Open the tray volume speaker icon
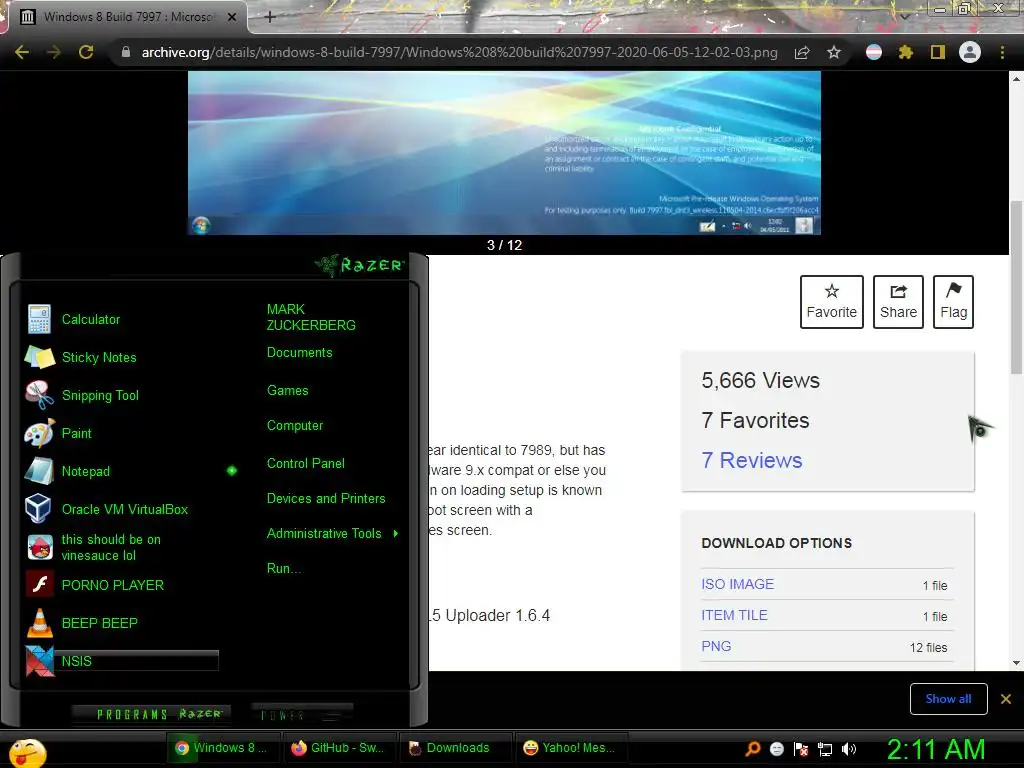Image resolution: width=1024 pixels, height=768 pixels. [849, 749]
